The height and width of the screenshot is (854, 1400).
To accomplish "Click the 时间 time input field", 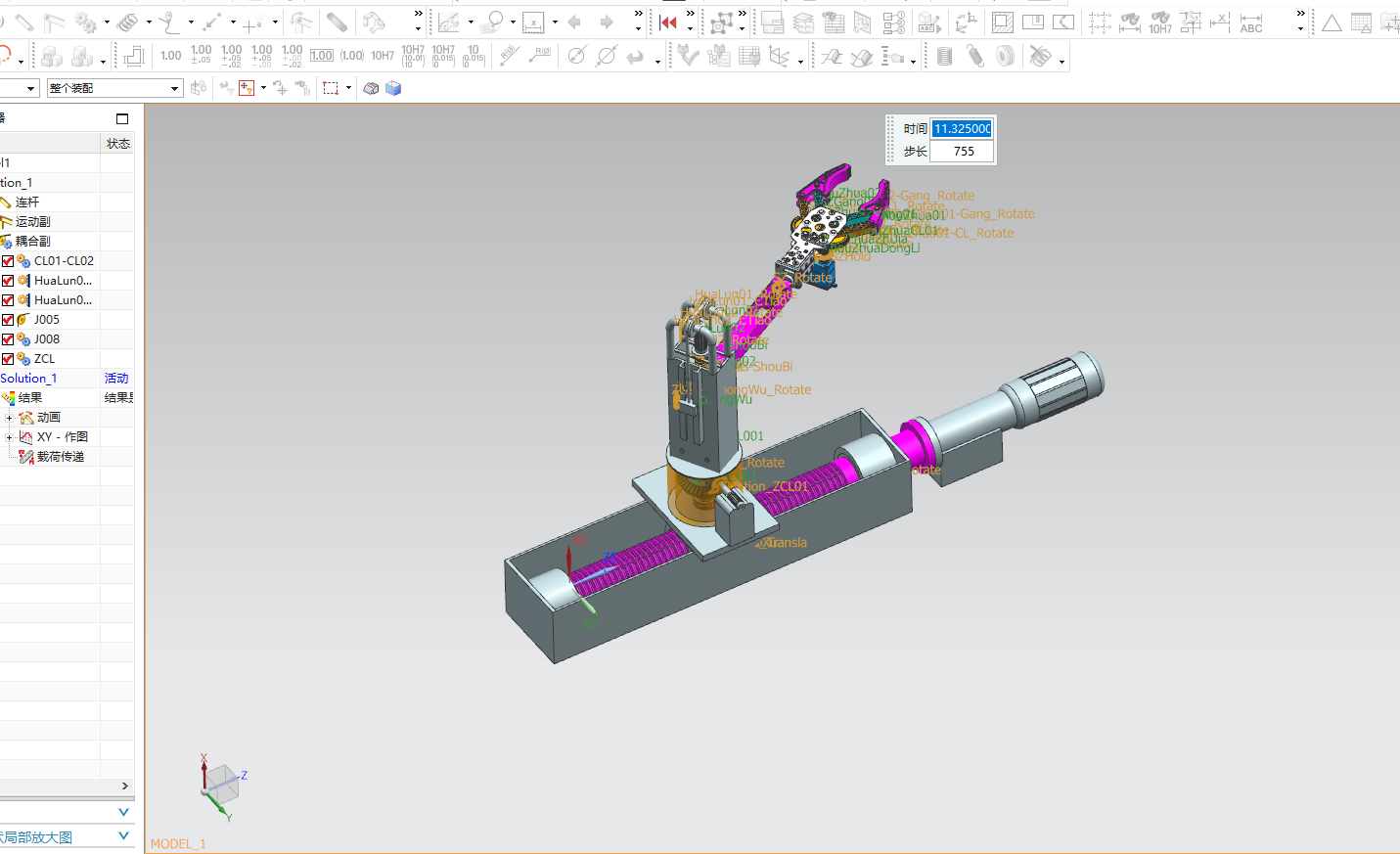I will 962,128.
